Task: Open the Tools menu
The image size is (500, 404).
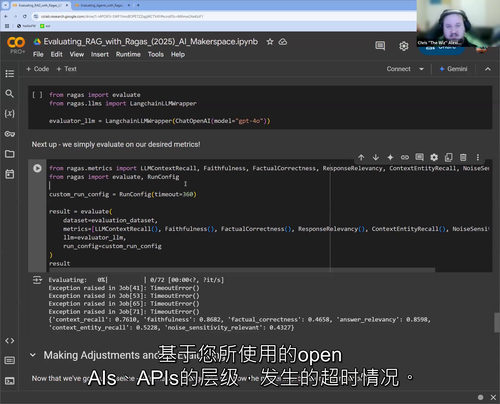Action: [x=156, y=54]
